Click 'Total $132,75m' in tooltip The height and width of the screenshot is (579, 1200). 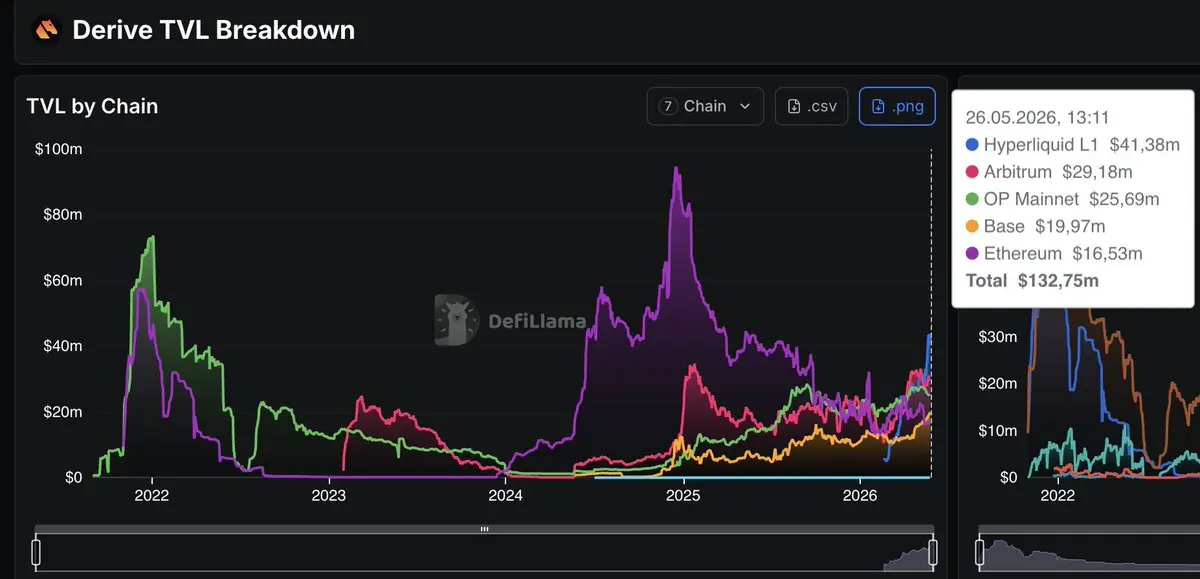1032,281
